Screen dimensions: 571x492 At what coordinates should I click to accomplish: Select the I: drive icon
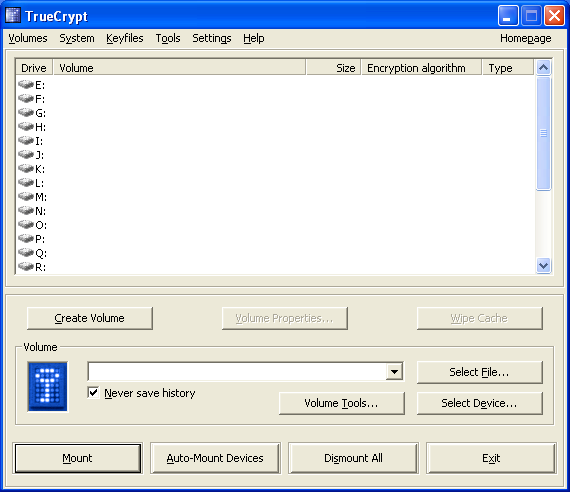(26, 140)
